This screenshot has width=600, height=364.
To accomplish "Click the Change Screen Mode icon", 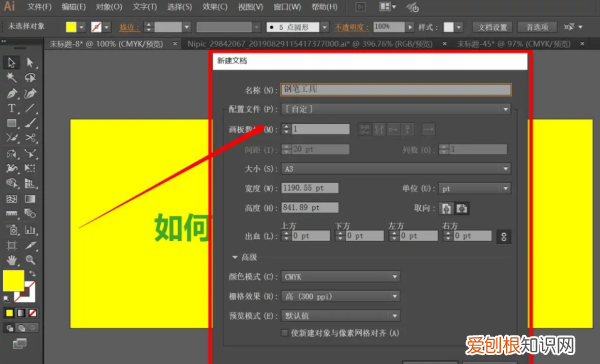I will coord(19,344).
